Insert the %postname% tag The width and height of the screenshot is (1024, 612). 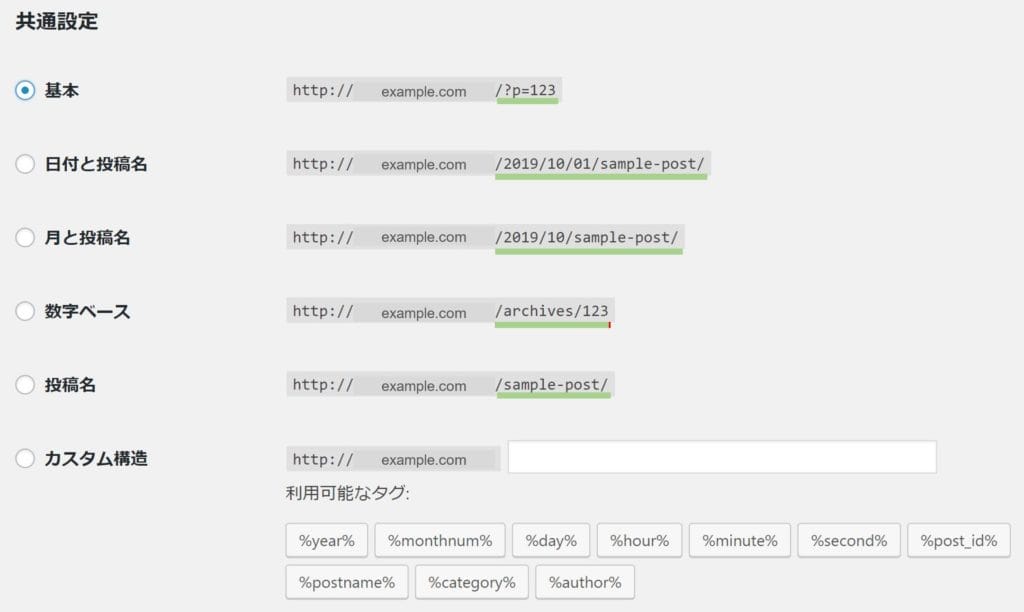tap(347, 582)
